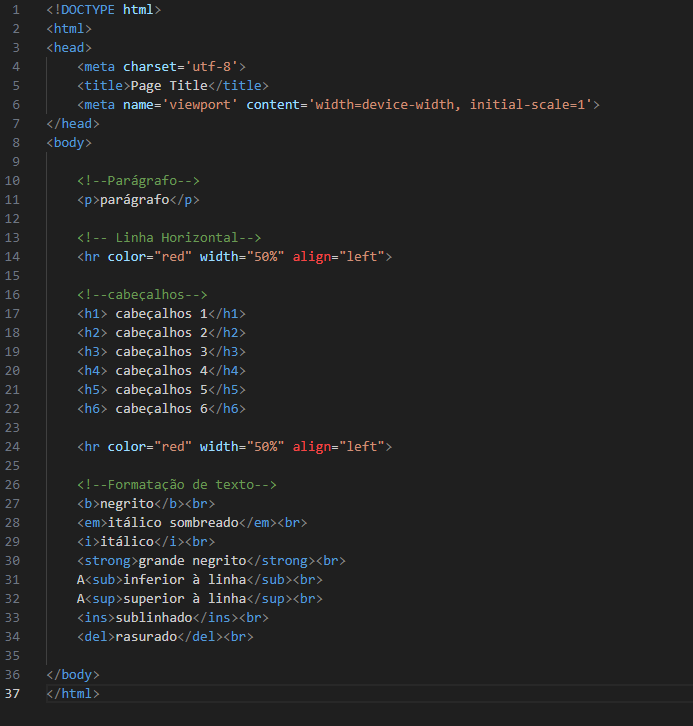Click the closing html tag on the last line
The height and width of the screenshot is (726, 693).
(x=73, y=693)
